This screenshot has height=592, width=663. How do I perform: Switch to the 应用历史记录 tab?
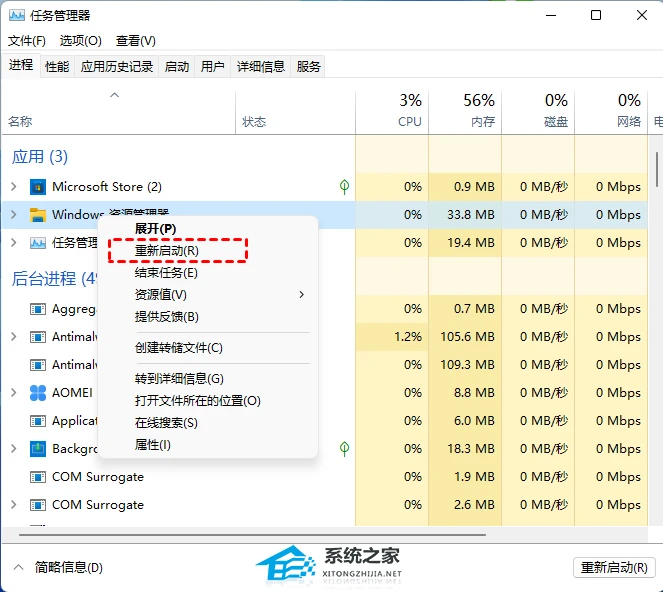click(117, 66)
